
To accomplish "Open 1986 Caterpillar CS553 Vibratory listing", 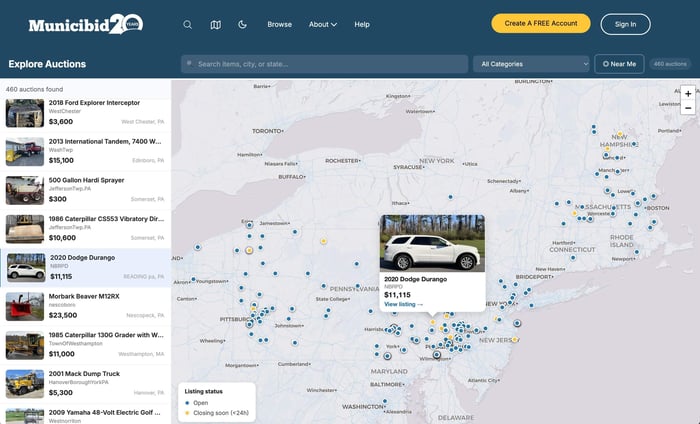I will (x=85, y=229).
